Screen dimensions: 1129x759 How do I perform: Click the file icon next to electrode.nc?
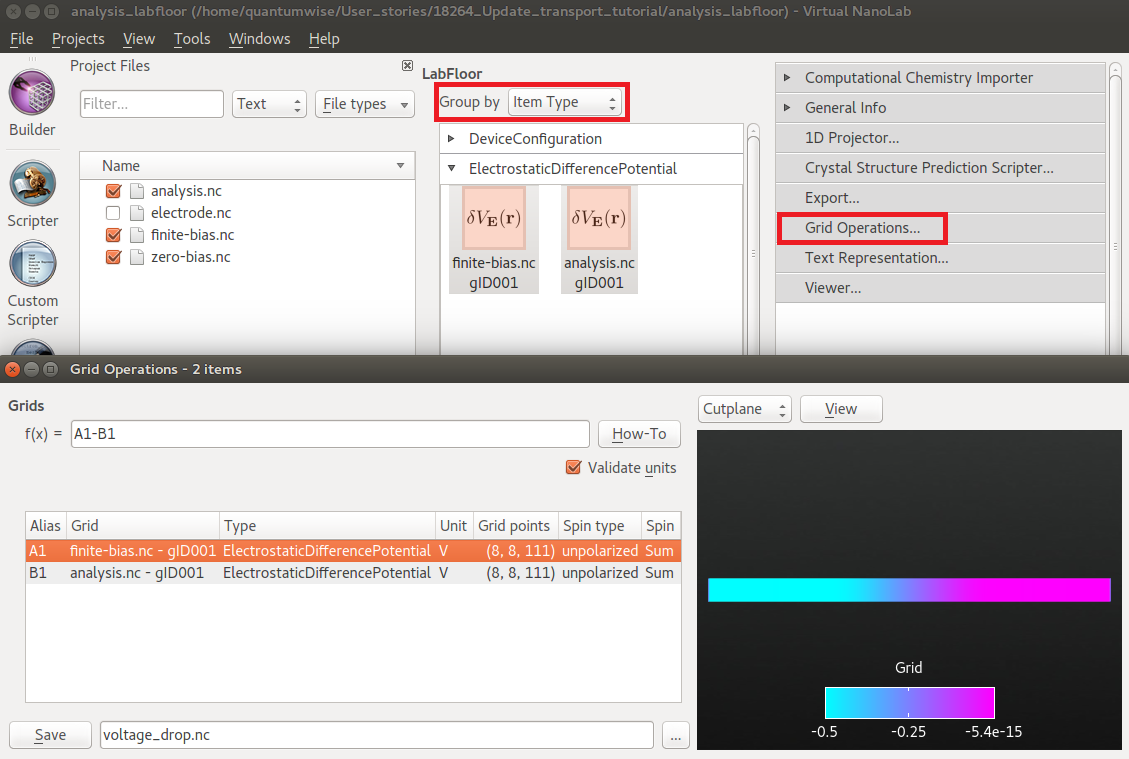137,213
